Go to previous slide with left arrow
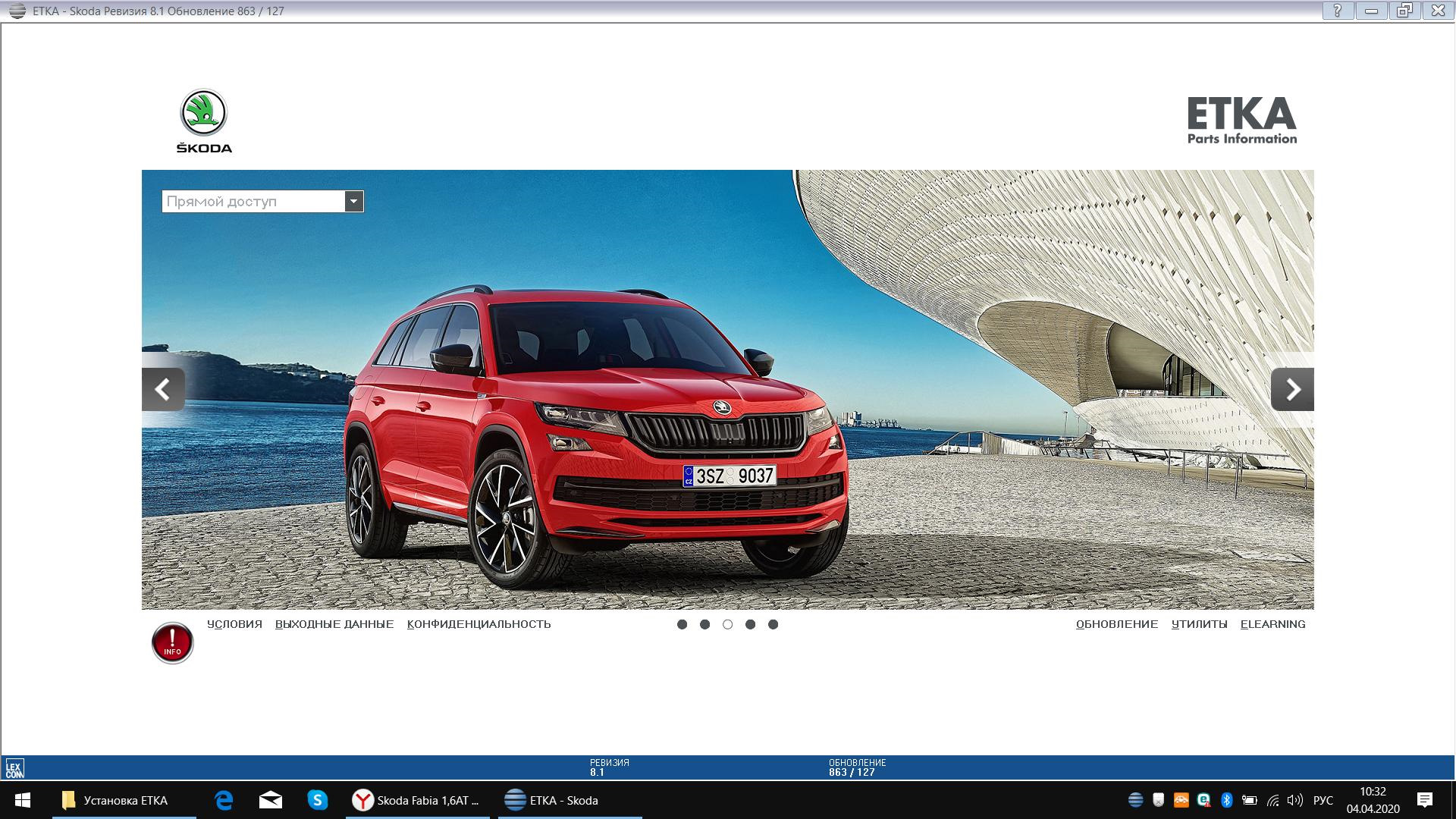The image size is (1456, 819). 163,390
